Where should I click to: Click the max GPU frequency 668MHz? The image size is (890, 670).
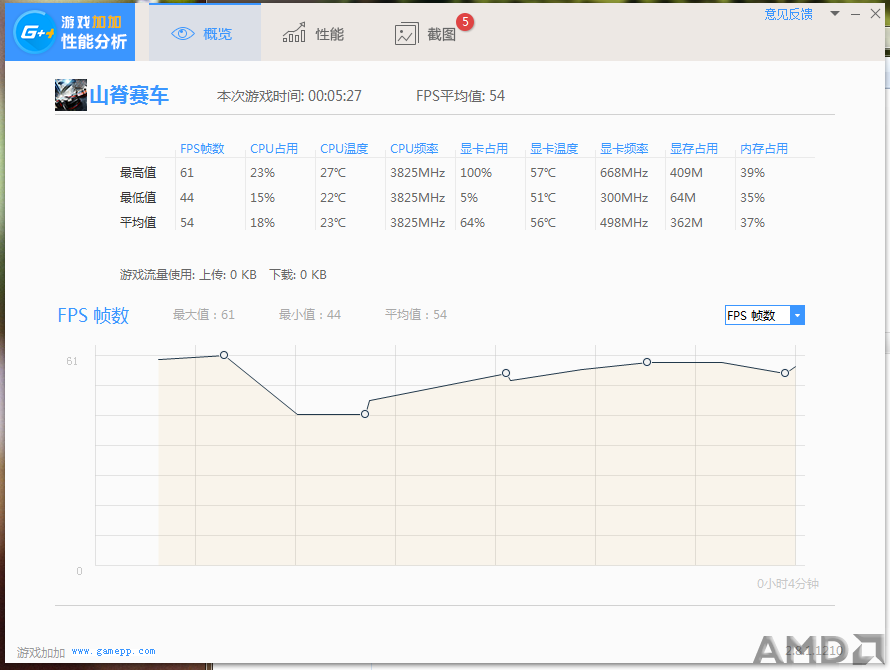tap(624, 173)
